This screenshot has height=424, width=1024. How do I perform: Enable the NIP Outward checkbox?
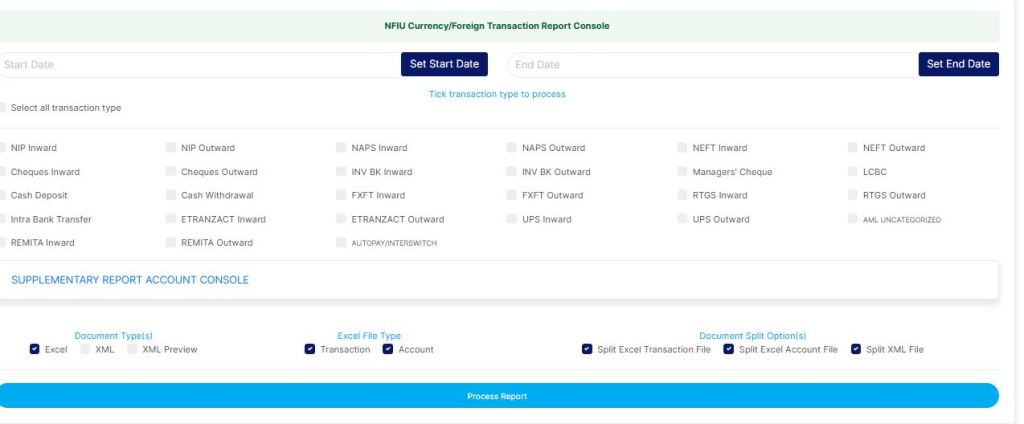click(x=172, y=148)
